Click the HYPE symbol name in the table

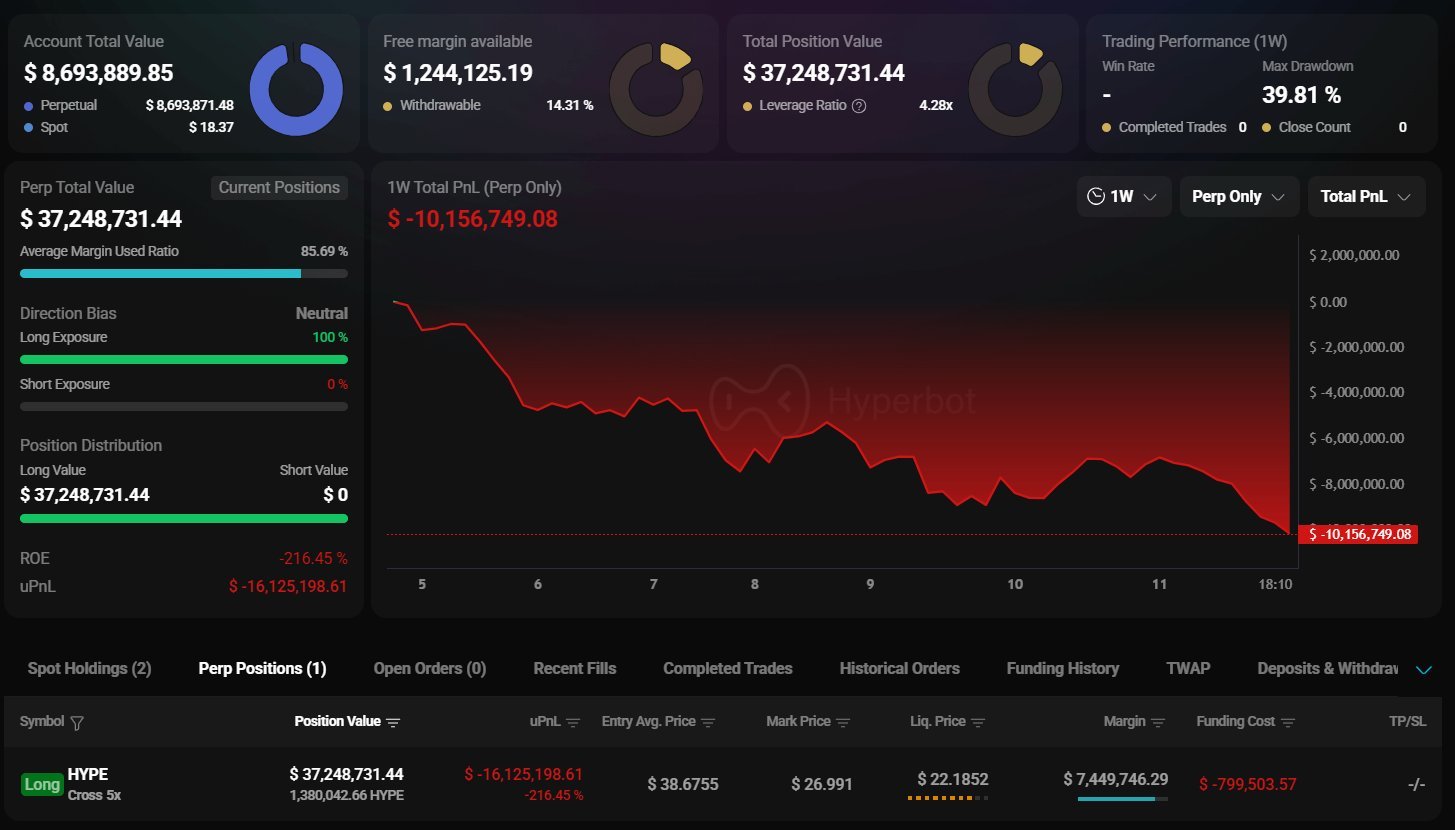point(88,774)
